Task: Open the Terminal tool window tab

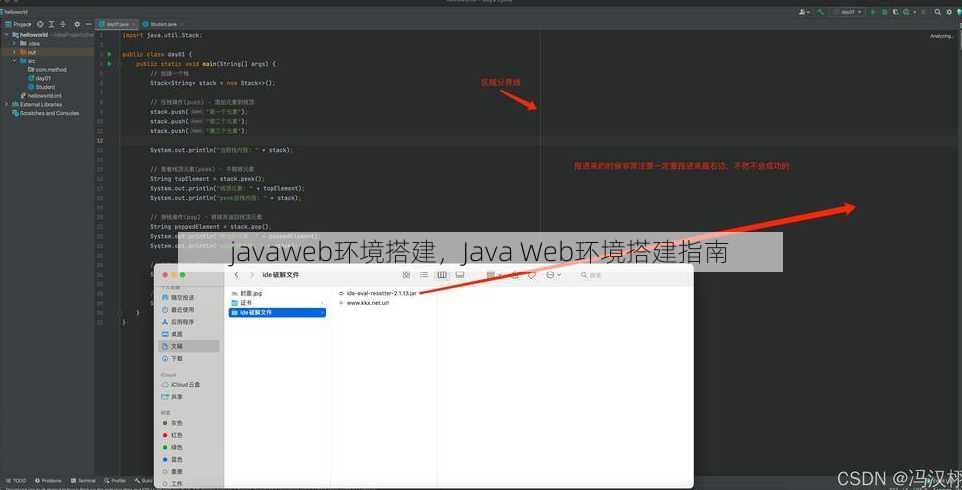Action: [x=83, y=481]
